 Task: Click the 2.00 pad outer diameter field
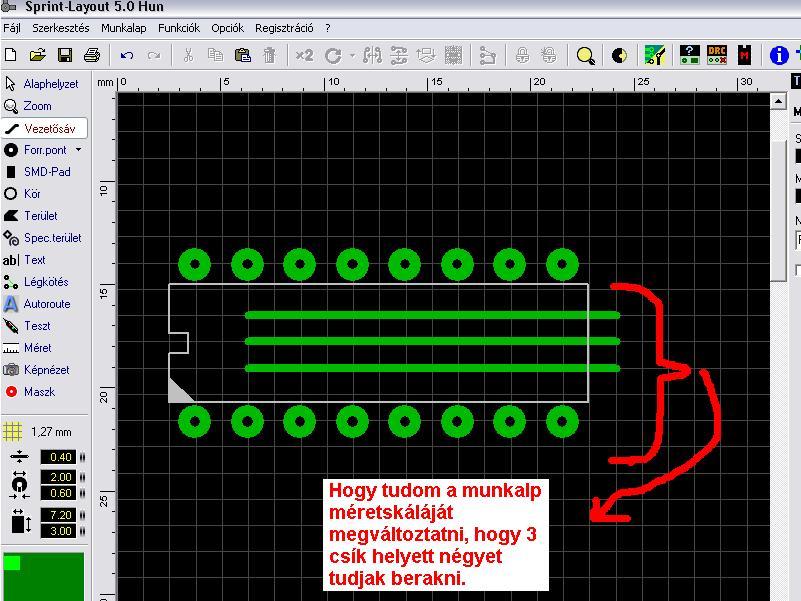pos(58,477)
